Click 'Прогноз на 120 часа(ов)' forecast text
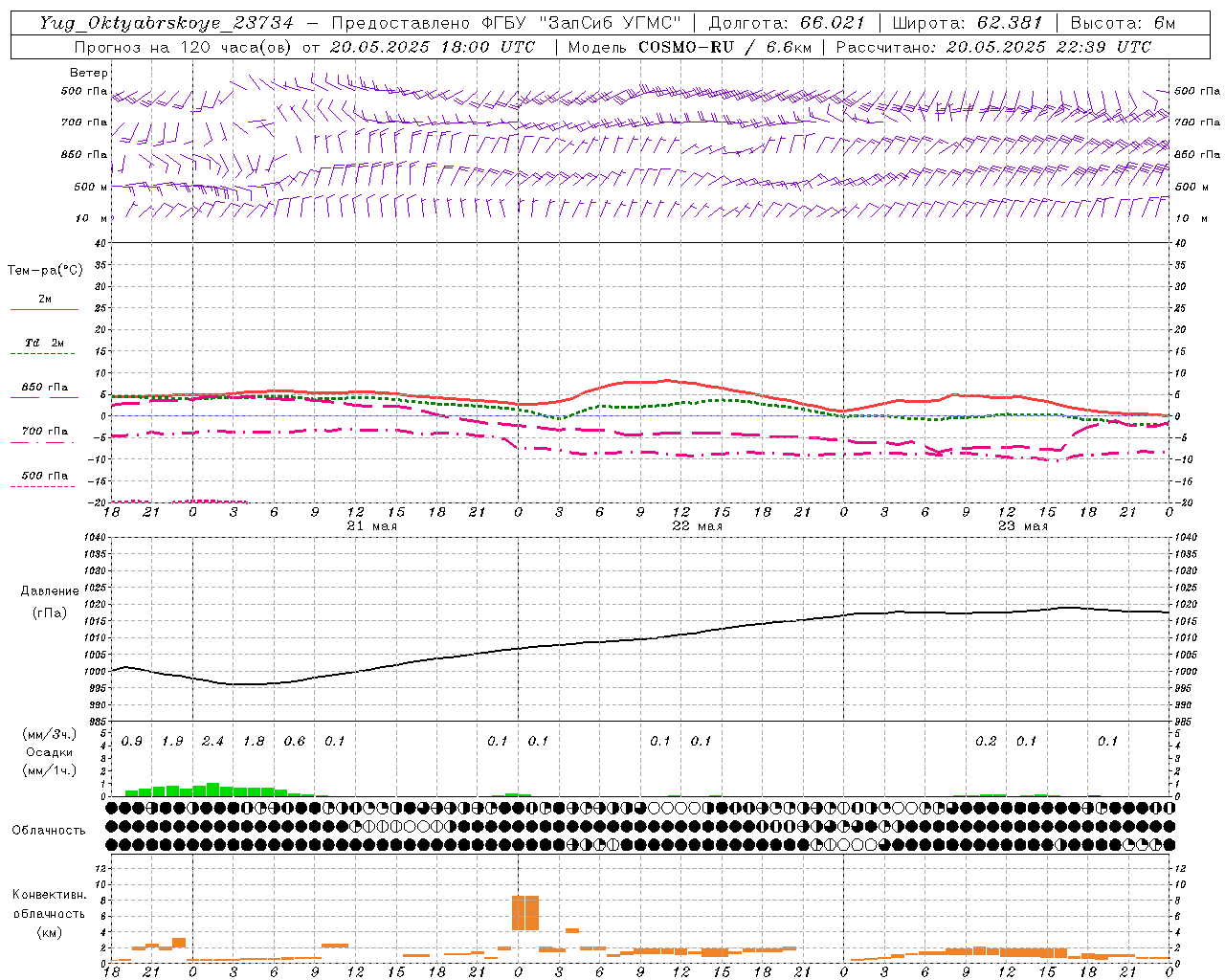 pos(184,47)
